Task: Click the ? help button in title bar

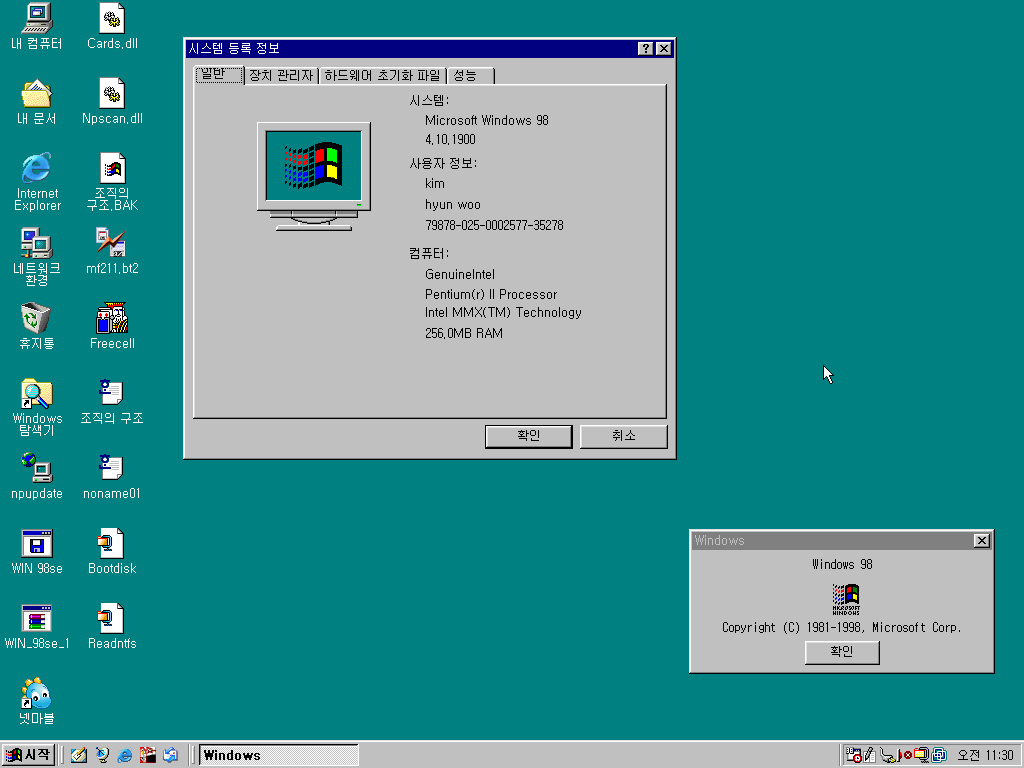Action: click(645, 48)
